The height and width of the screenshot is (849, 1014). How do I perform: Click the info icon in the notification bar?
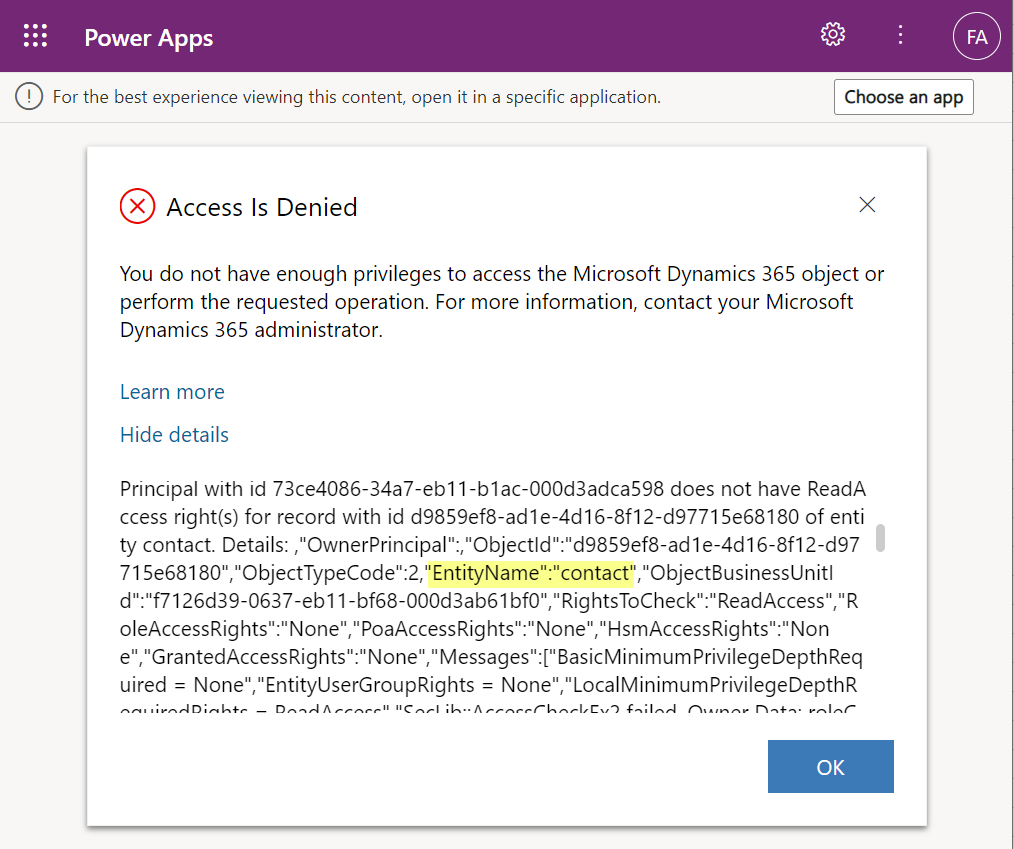coord(29,97)
